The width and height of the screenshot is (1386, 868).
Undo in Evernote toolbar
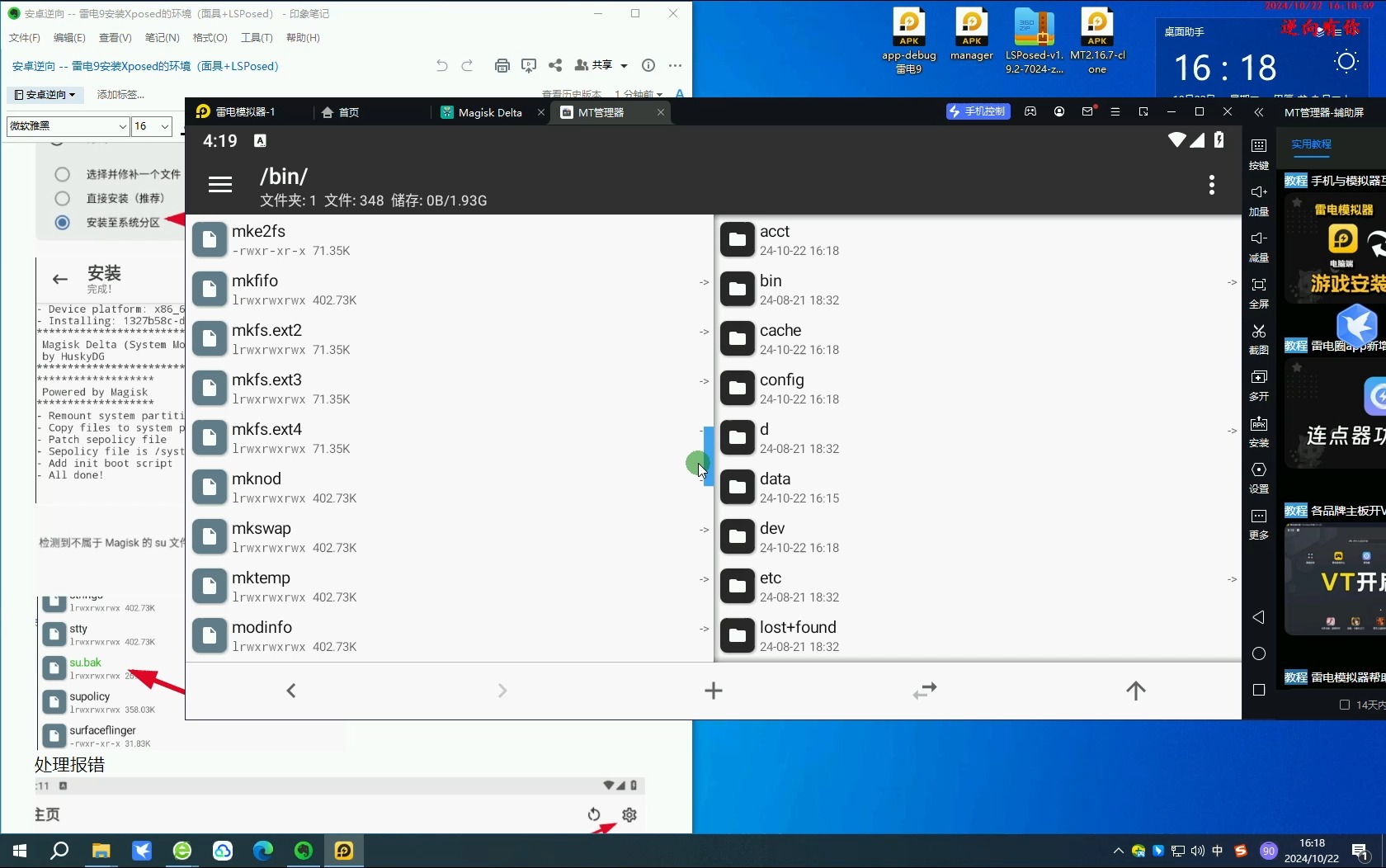pyautogui.click(x=442, y=65)
